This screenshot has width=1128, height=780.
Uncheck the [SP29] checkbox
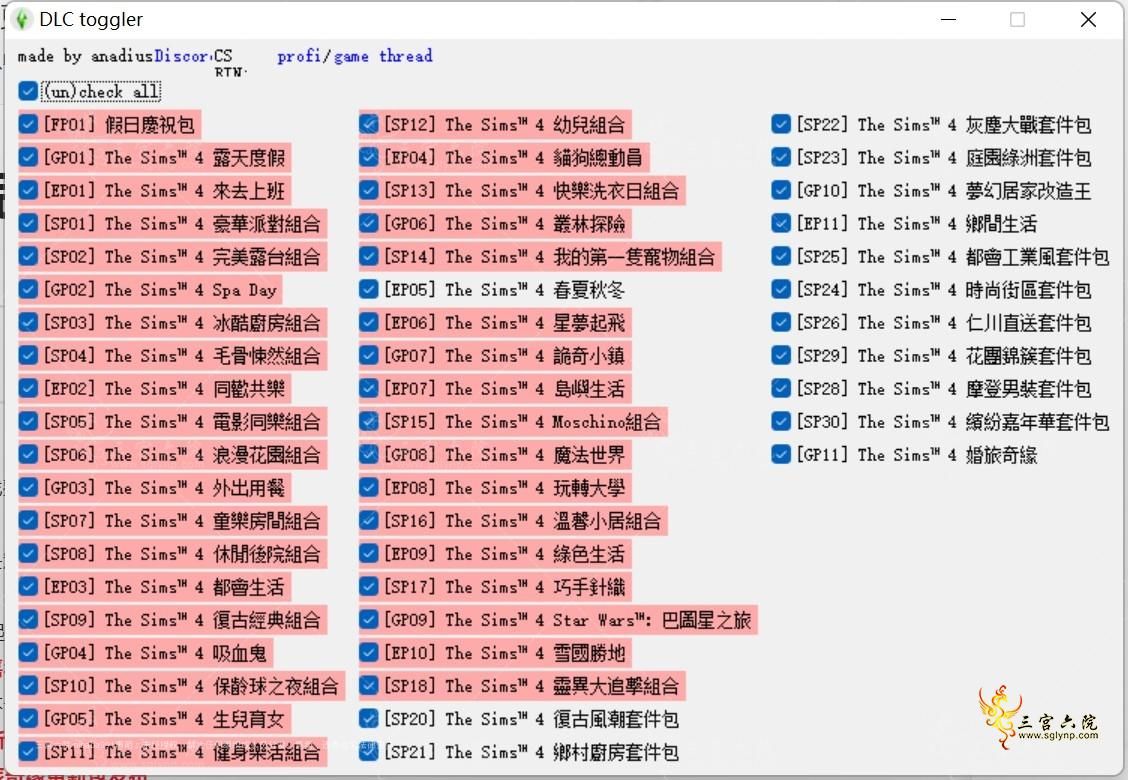tap(781, 356)
